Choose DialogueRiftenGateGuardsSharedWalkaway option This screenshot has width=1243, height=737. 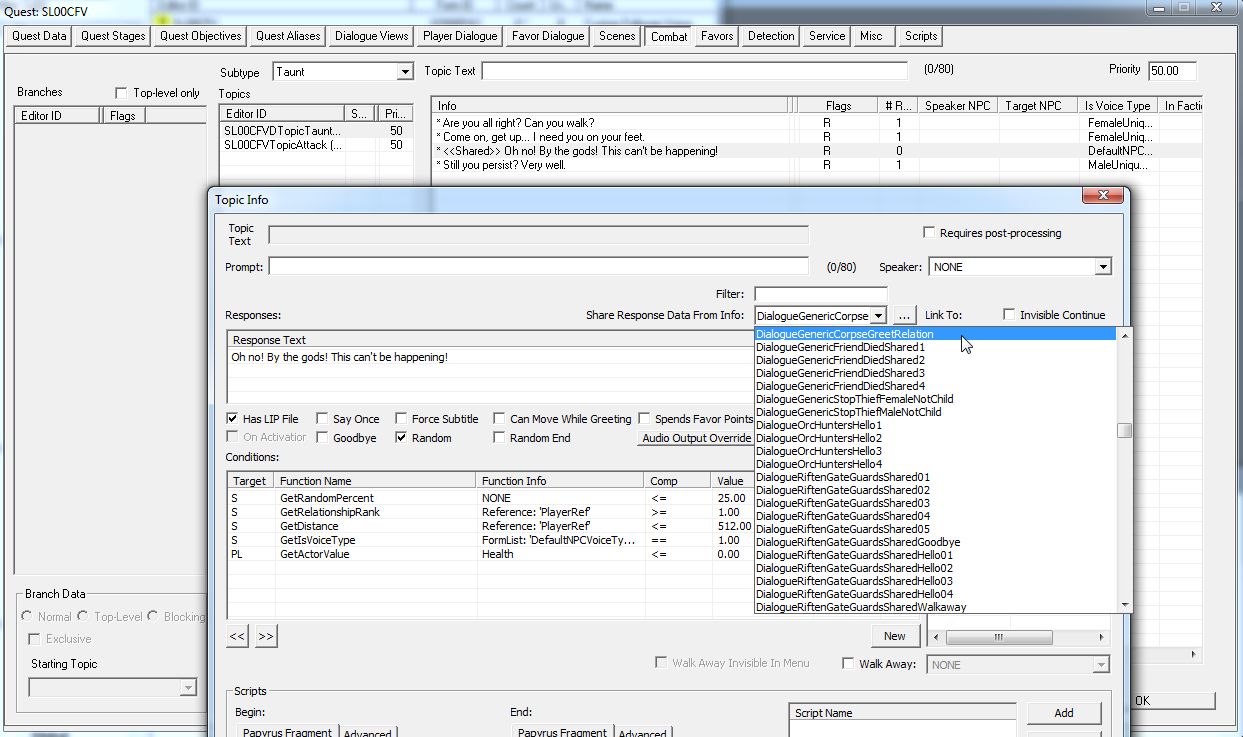(937, 607)
